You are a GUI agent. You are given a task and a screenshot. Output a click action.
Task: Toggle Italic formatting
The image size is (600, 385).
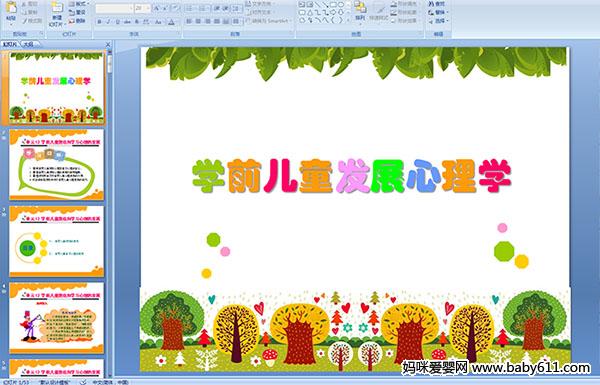pos(108,22)
